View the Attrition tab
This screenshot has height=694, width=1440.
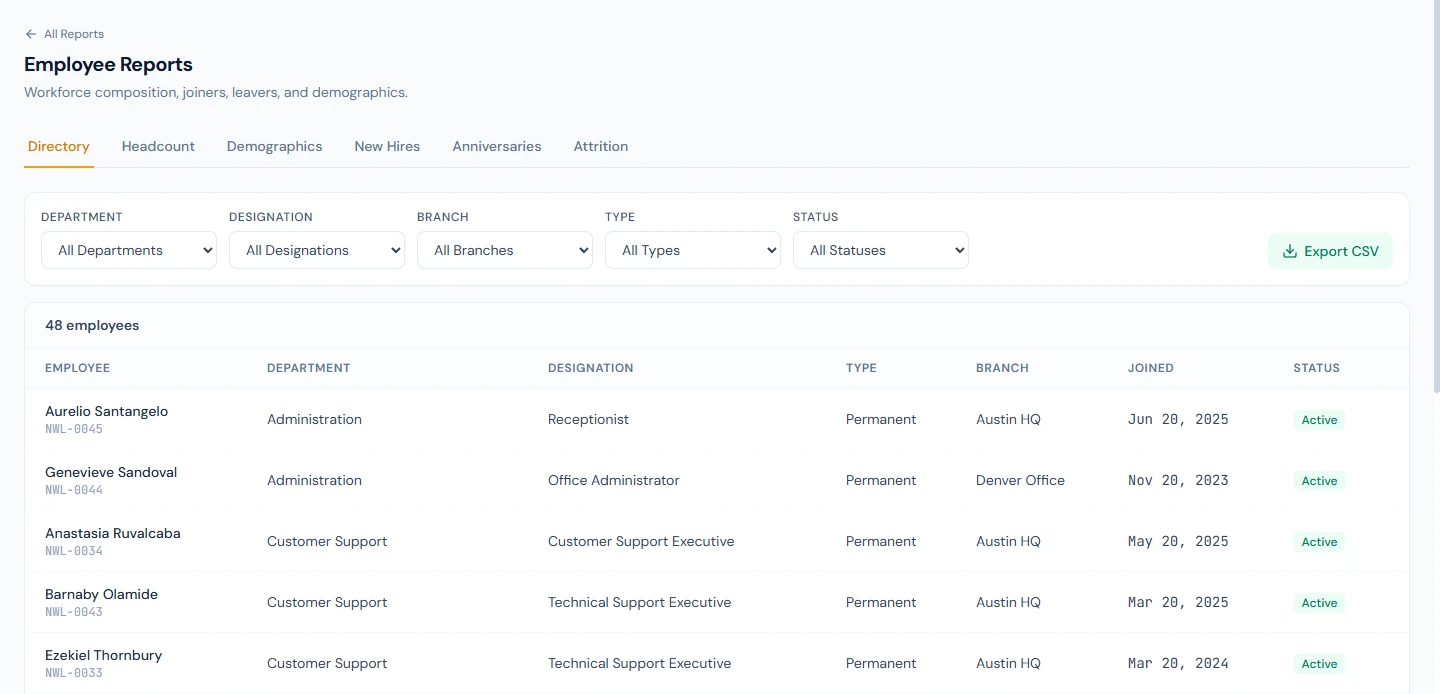601,146
